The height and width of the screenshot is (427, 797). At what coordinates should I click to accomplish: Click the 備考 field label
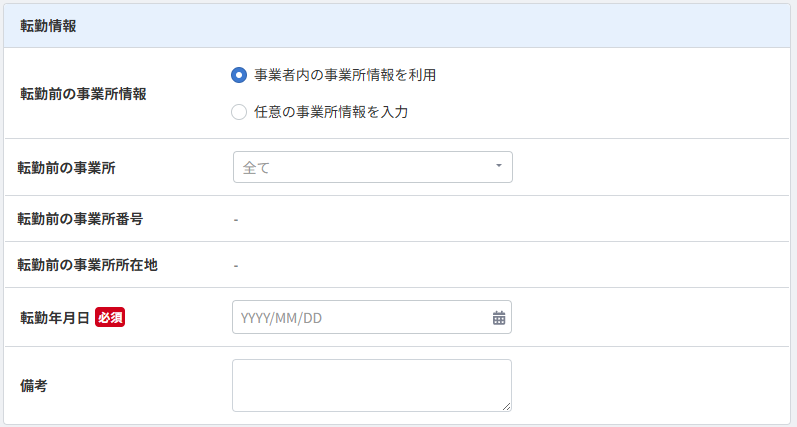point(34,385)
